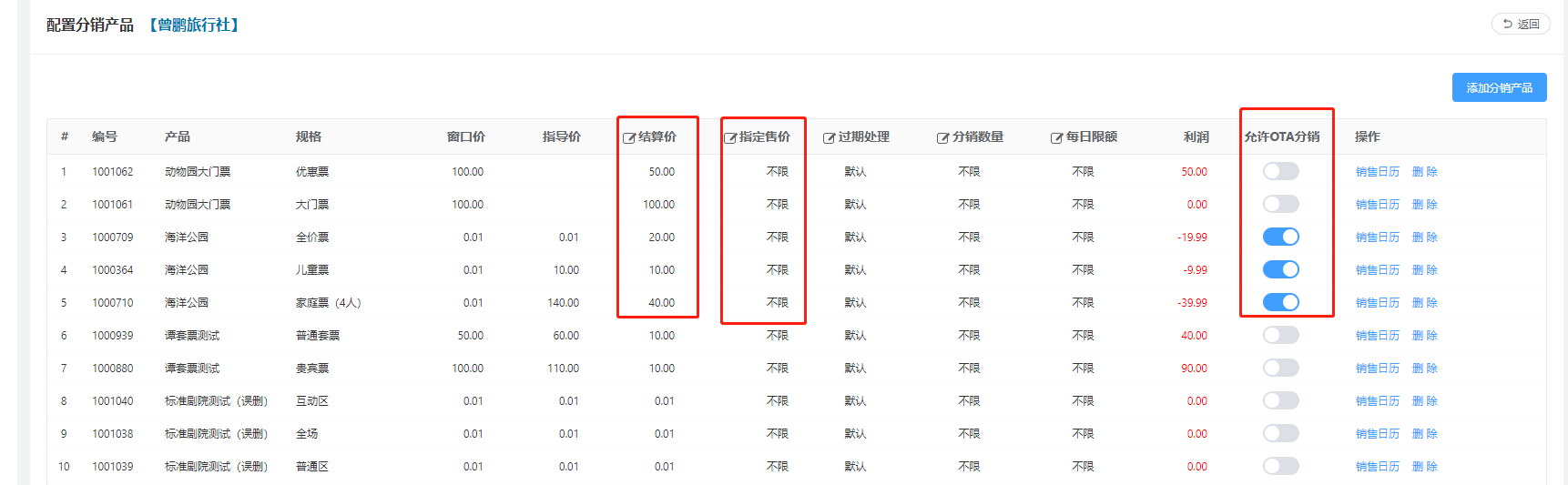
Task: Click 结算价 value 50.00 in row 1
Action: (661, 172)
